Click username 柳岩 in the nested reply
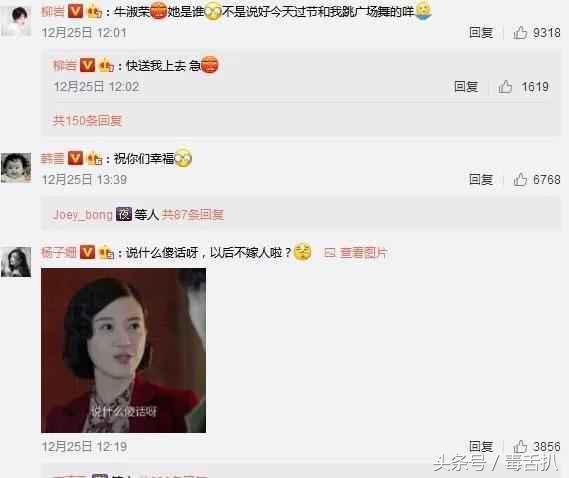The height and width of the screenshot is (478, 569). pos(65,66)
